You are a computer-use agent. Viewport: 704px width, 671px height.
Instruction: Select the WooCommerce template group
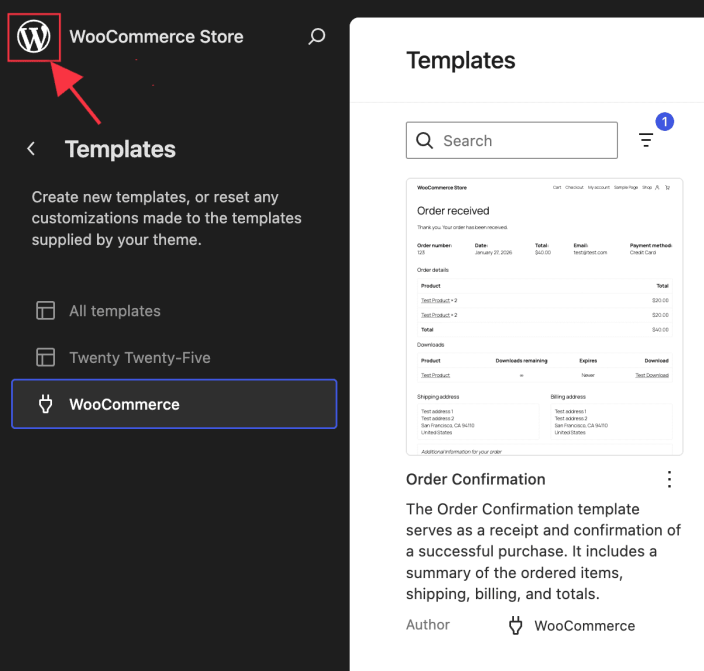coord(174,404)
